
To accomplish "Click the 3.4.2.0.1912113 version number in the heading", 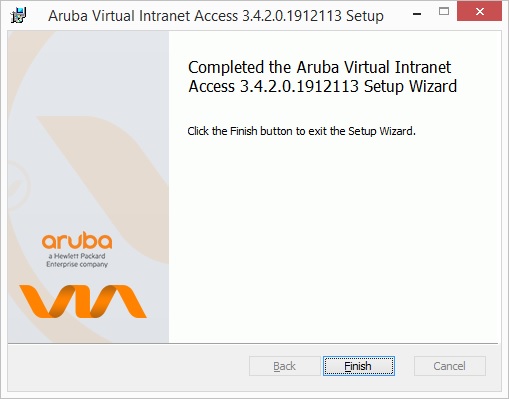I will 299,86.
